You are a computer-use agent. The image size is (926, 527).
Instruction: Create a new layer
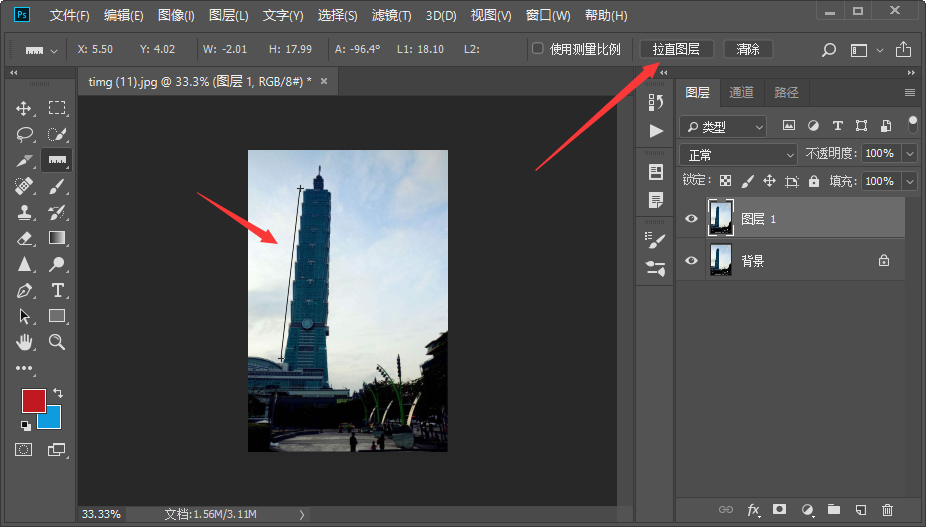(860, 509)
